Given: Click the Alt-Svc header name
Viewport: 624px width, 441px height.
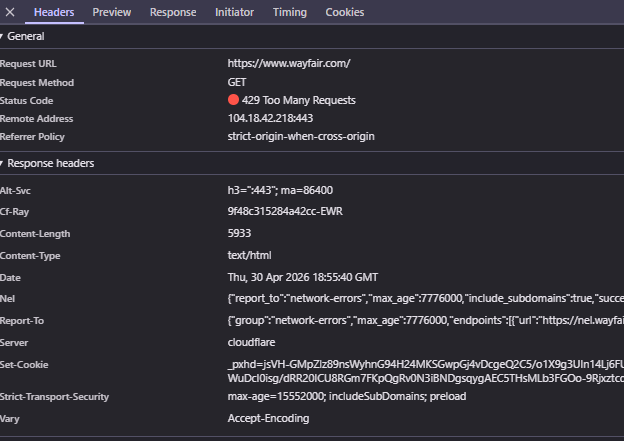Looking at the screenshot, I should pos(15,191).
